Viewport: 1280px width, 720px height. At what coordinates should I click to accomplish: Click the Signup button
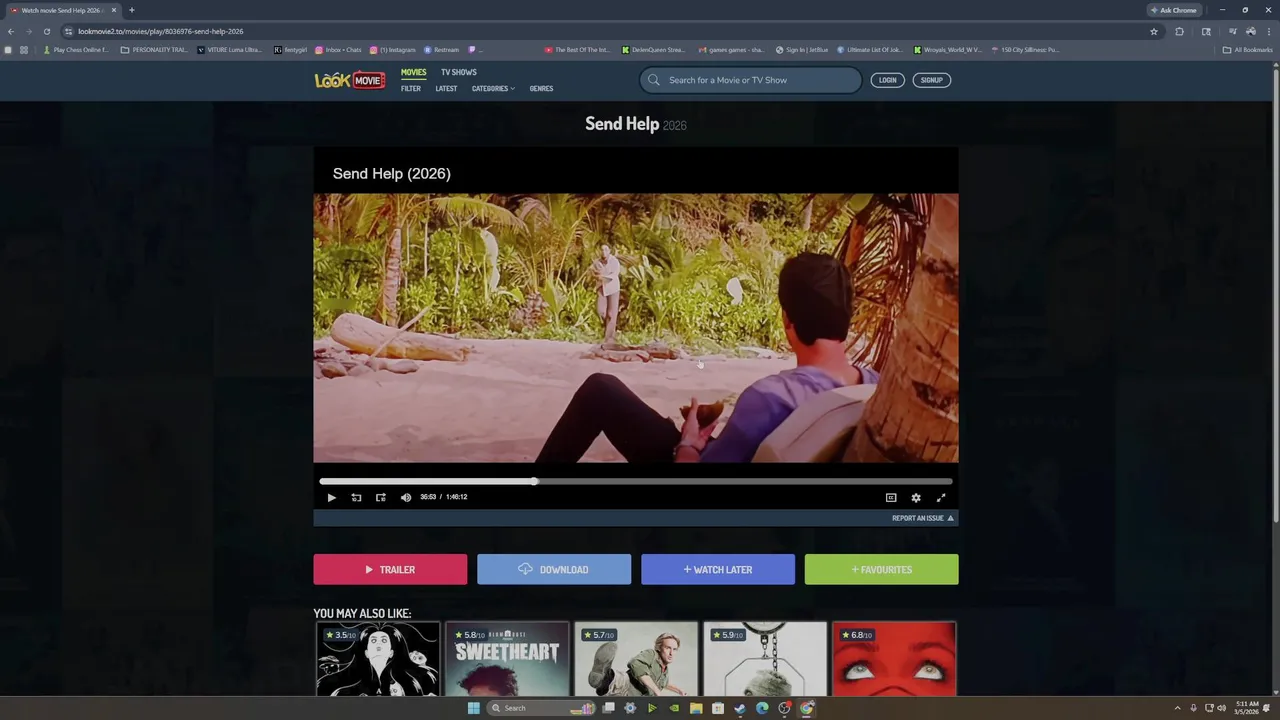pyautogui.click(x=932, y=80)
